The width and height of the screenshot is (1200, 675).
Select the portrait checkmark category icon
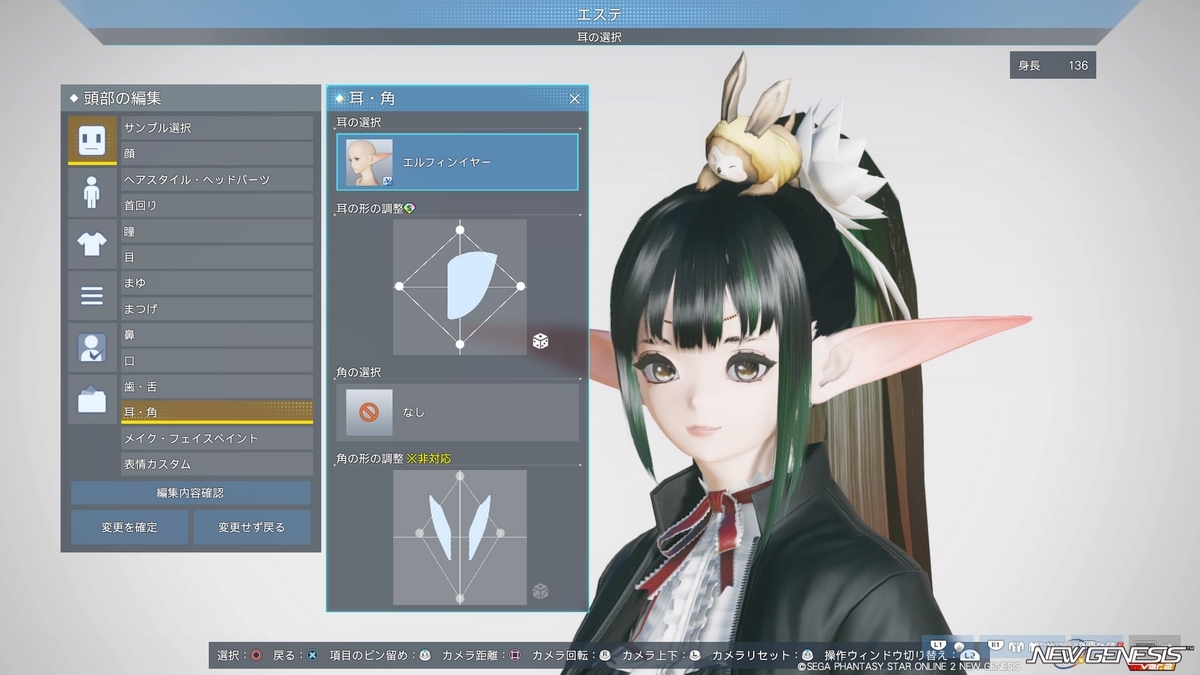[92, 347]
